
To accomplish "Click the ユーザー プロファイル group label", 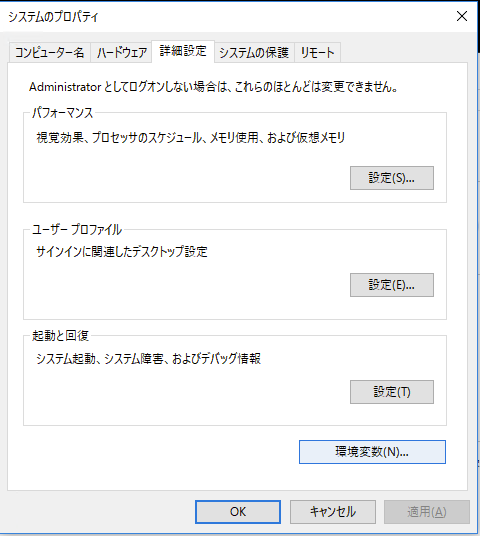I will coord(77,229).
